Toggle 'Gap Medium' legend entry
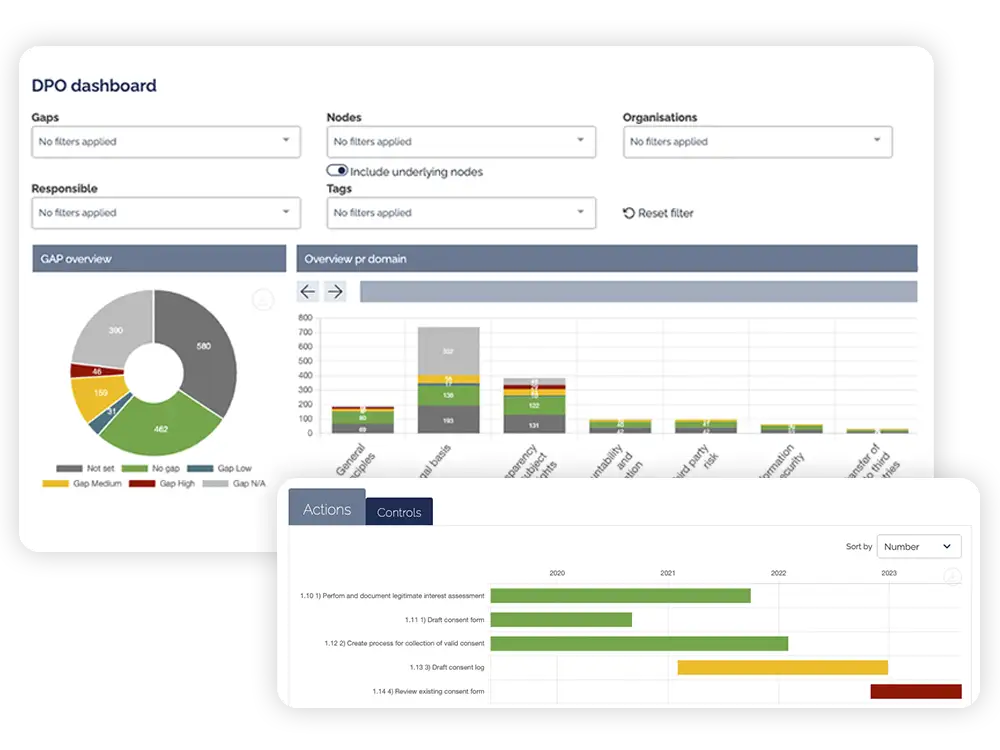The image size is (1000, 750). 82,483
